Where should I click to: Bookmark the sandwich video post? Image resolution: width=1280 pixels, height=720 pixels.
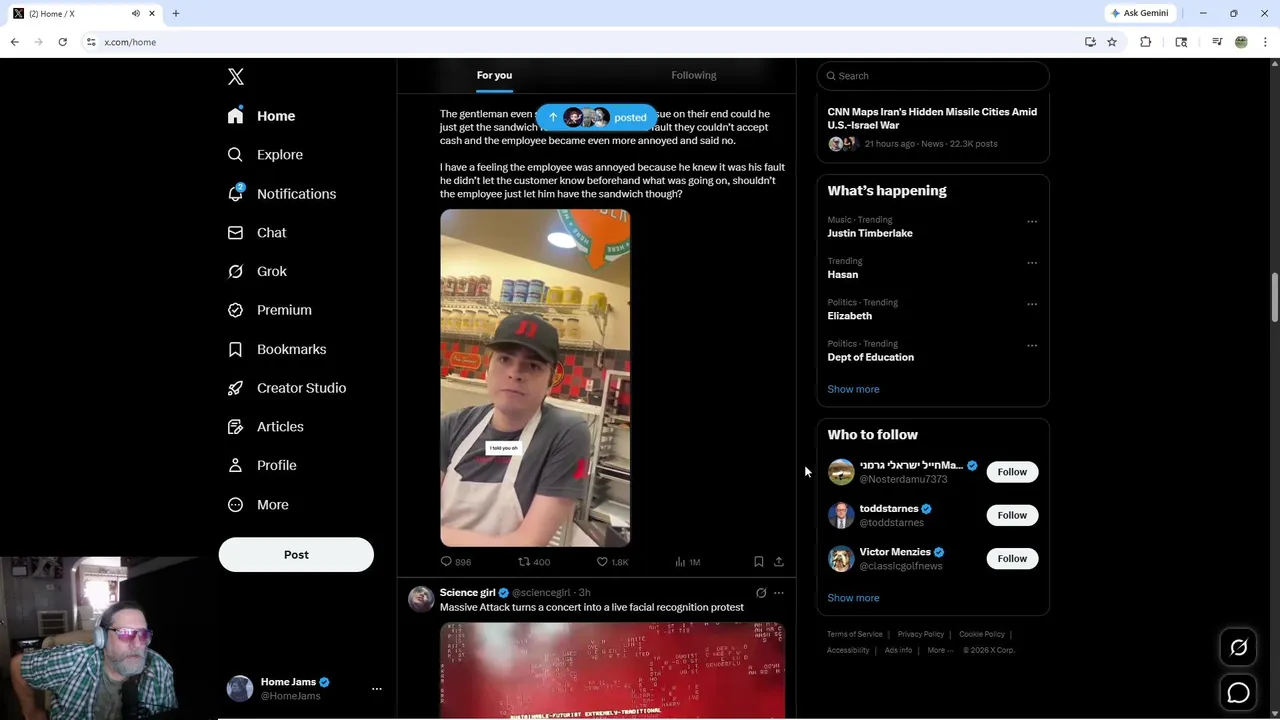coord(759,562)
